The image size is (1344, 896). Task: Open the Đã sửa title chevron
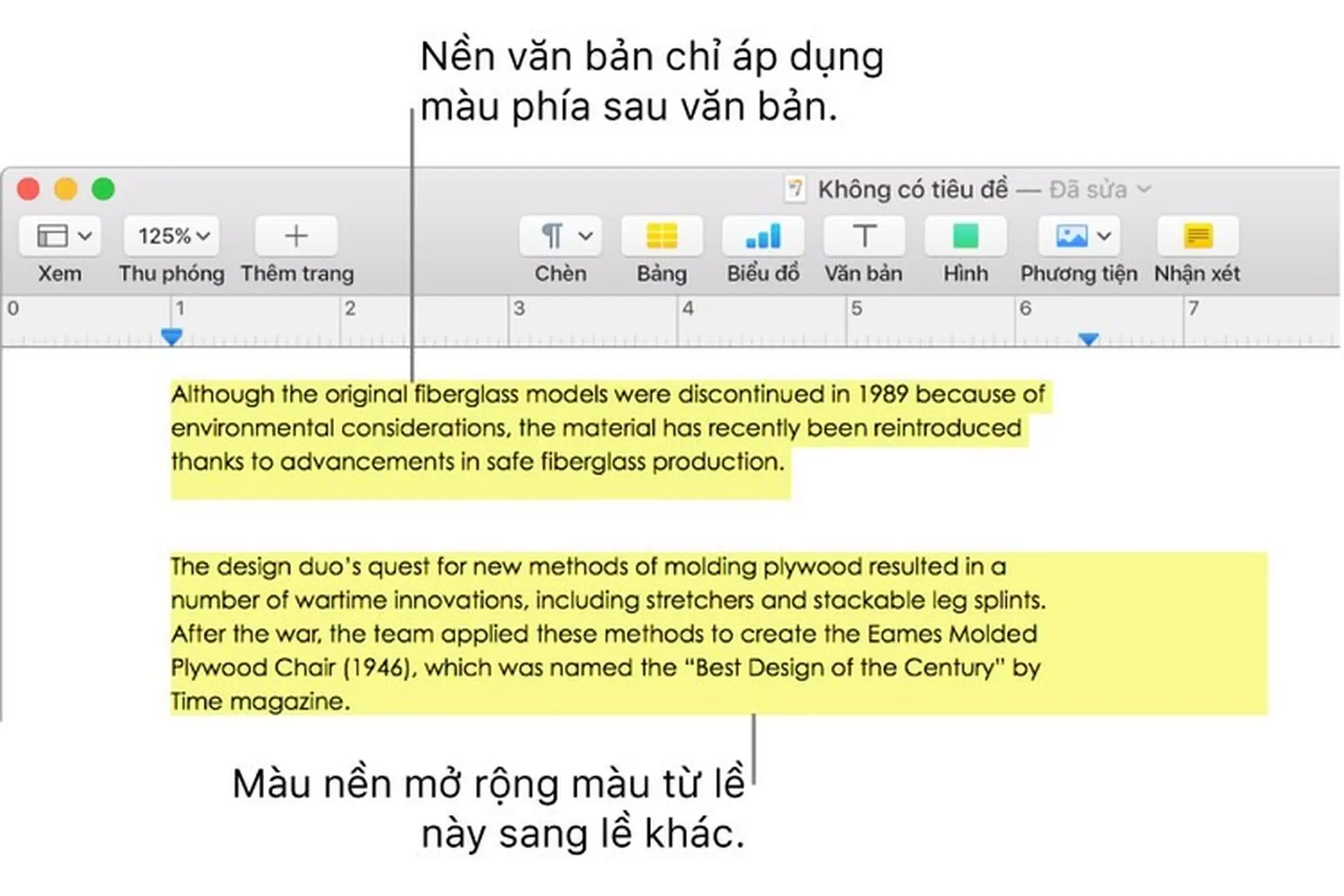(x=1144, y=189)
